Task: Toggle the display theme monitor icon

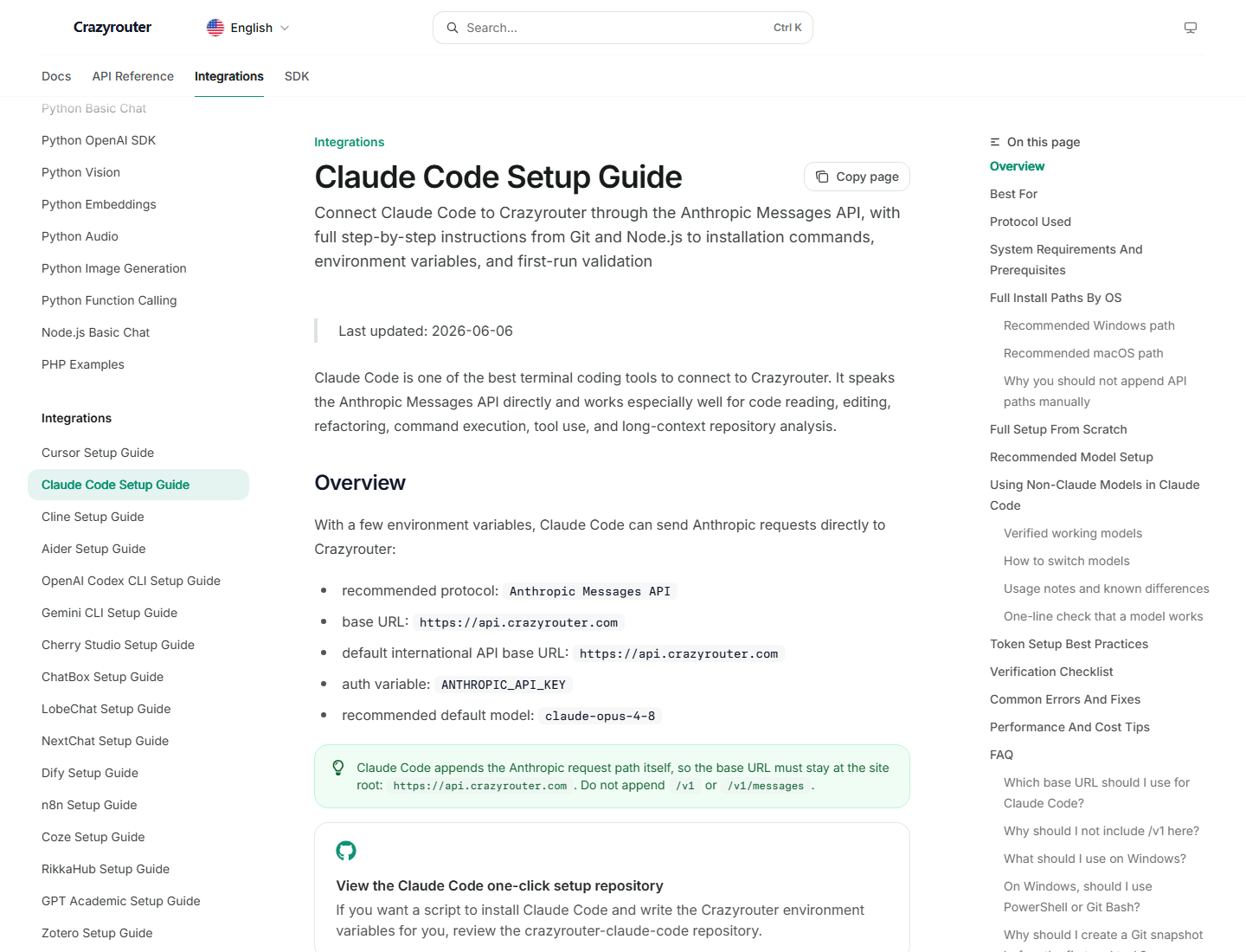Action: click(x=1191, y=28)
